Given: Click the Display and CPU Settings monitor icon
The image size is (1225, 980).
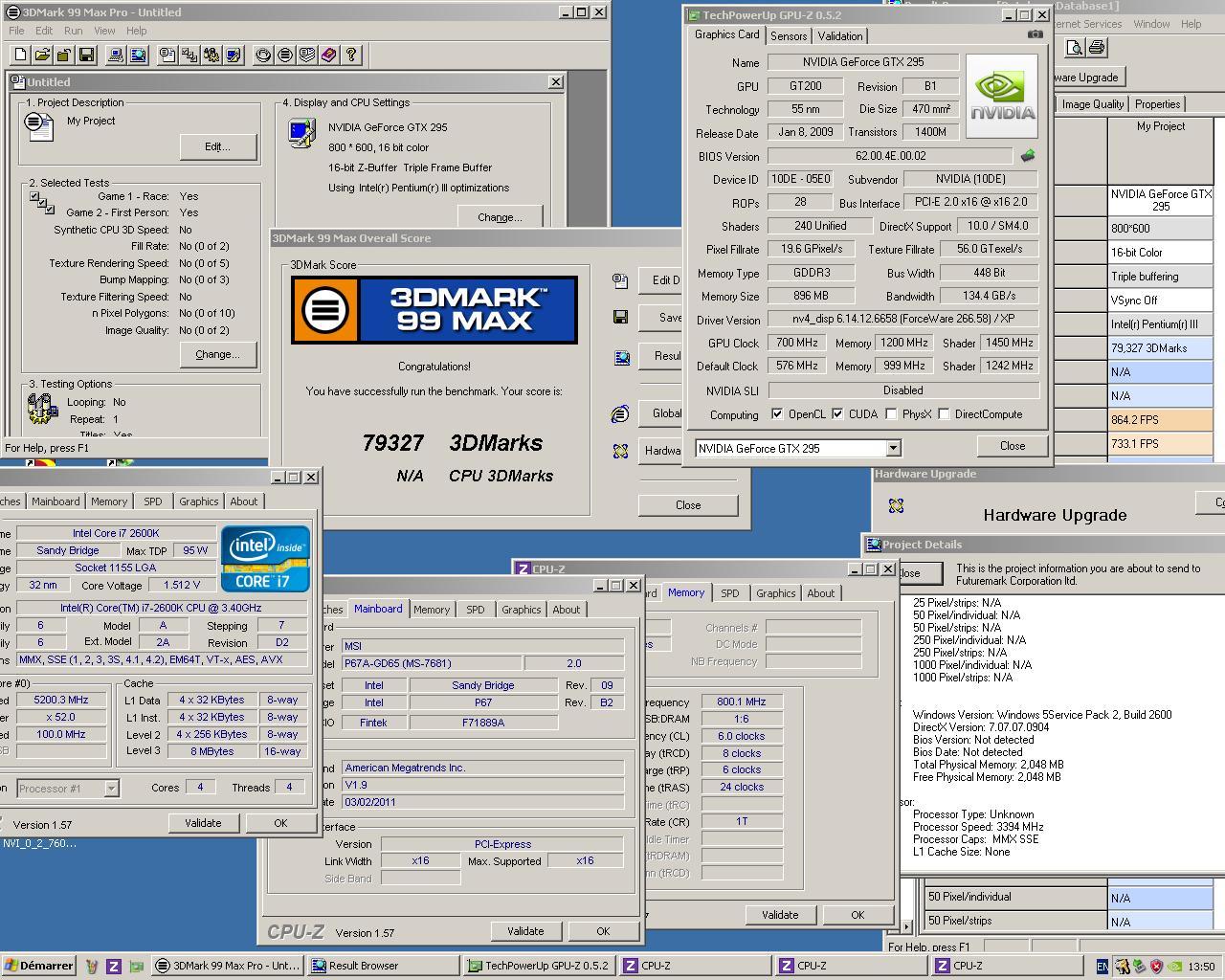Looking at the screenshot, I should 301,133.
